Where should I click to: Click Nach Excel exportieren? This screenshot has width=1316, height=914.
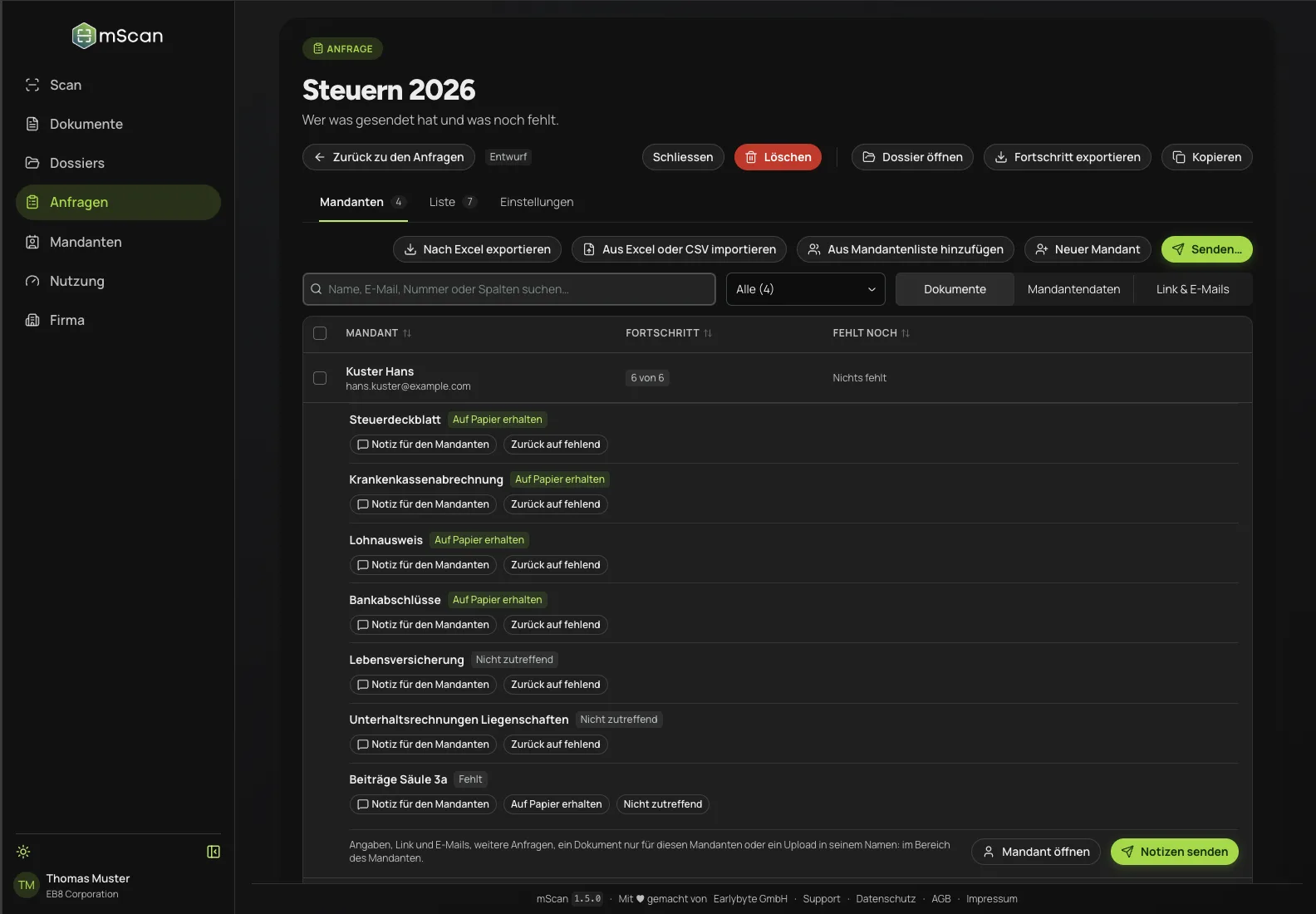[477, 249]
